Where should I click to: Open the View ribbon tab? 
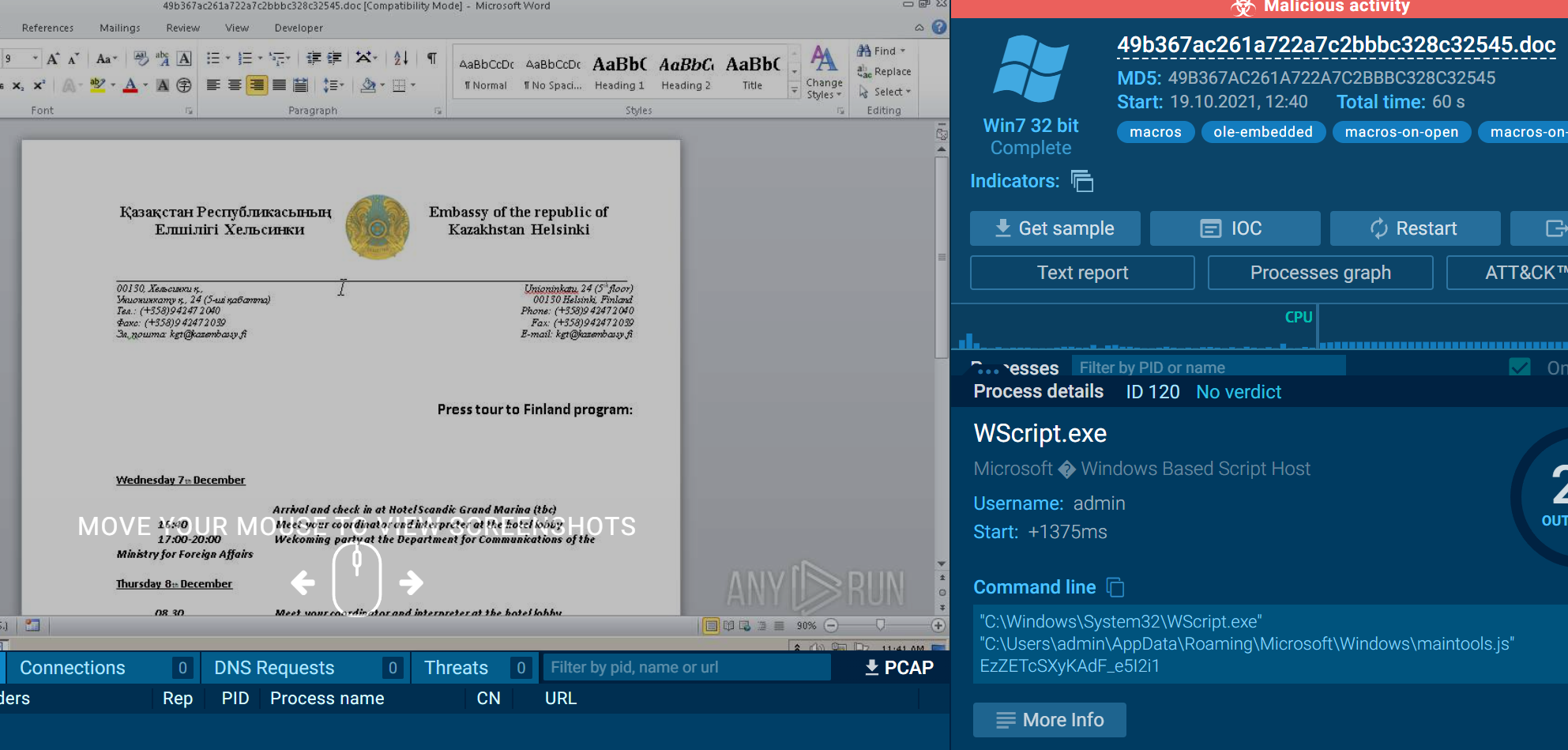(237, 28)
